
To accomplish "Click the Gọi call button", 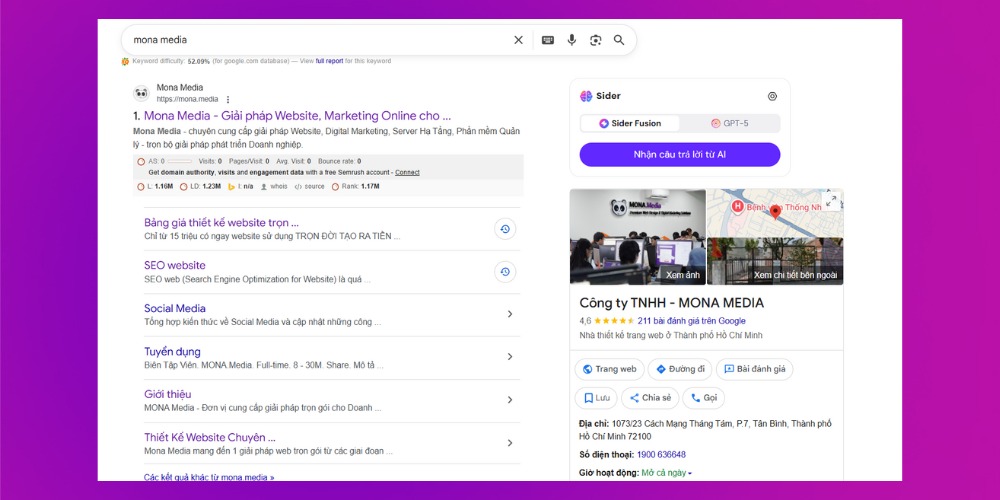I will 703,398.
